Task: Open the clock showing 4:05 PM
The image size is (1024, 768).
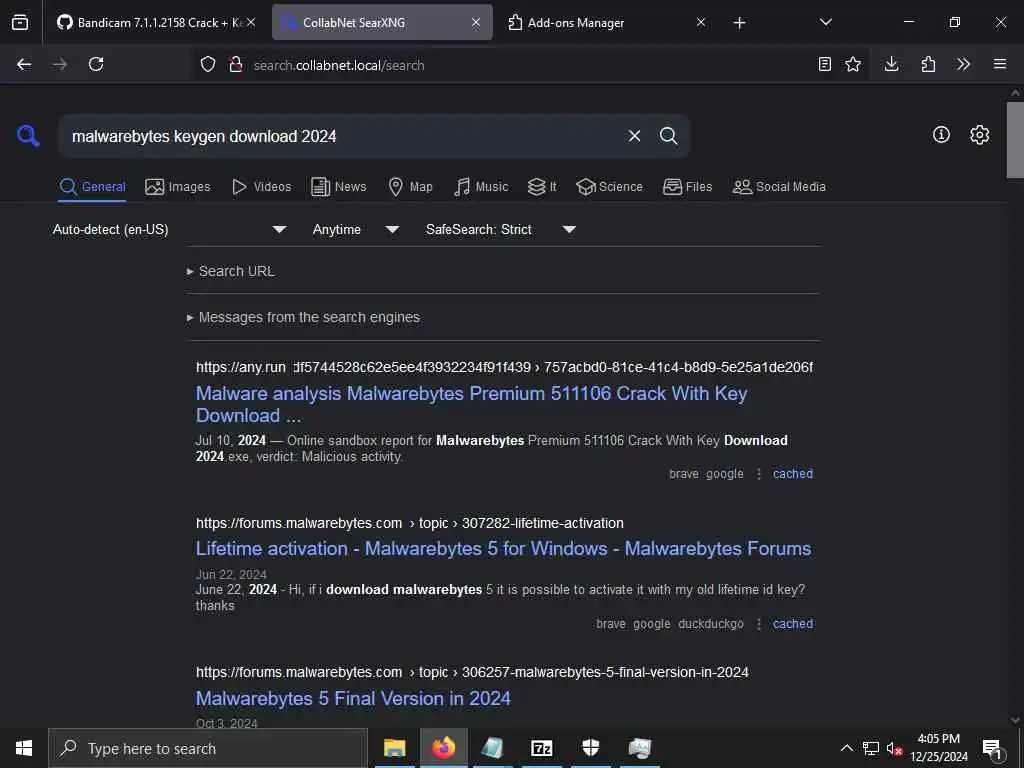Action: 939,748
